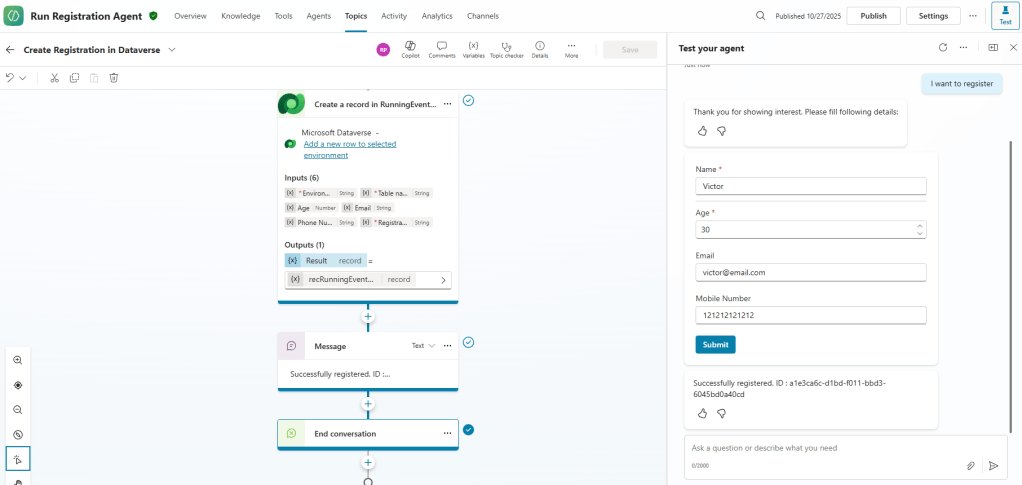Open the Variables pane
Viewport: 1022px width, 485px height.
click(473, 46)
